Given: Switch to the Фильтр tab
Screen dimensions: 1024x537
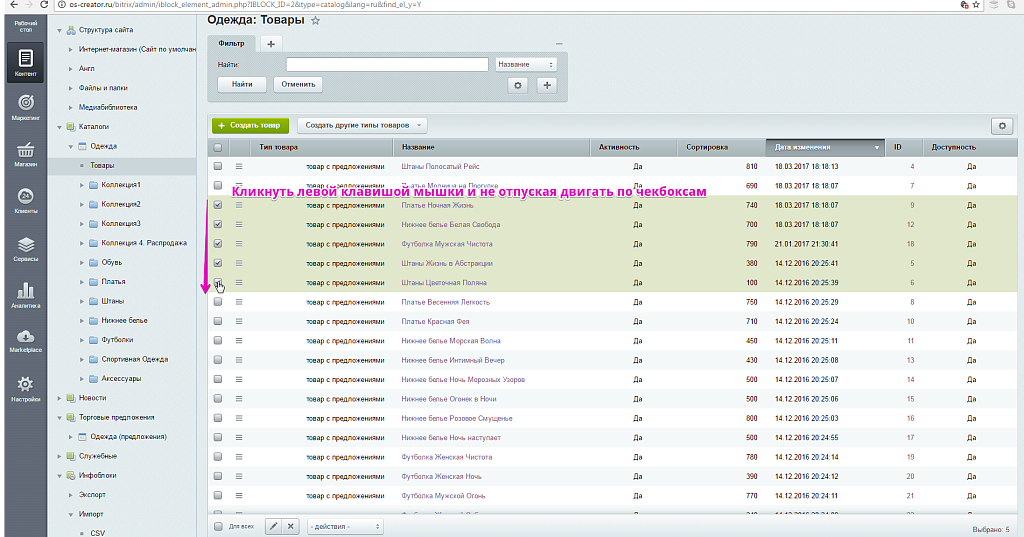Looking at the screenshot, I should pyautogui.click(x=231, y=44).
